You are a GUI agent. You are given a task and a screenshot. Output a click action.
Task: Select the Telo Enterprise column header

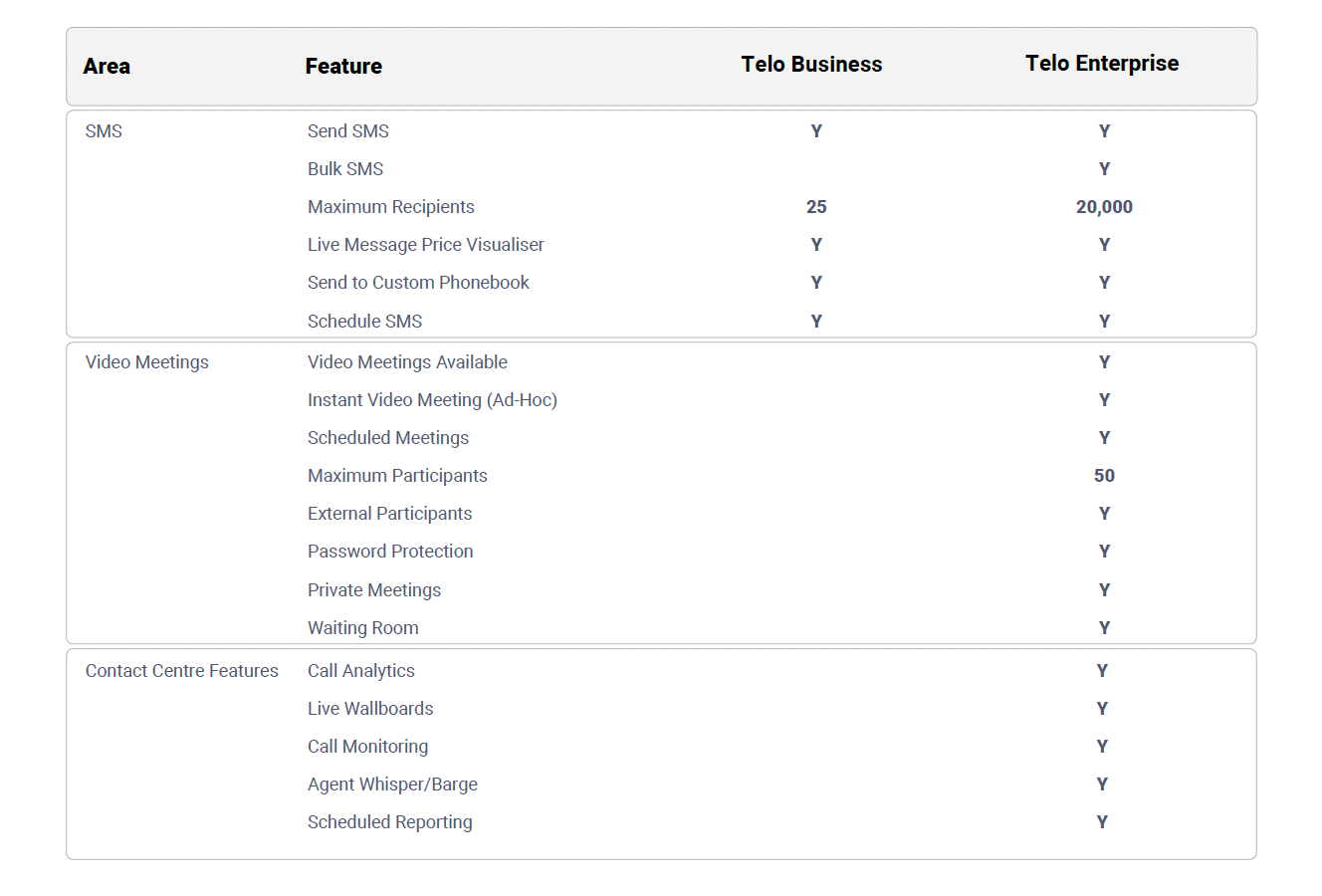(x=1102, y=64)
